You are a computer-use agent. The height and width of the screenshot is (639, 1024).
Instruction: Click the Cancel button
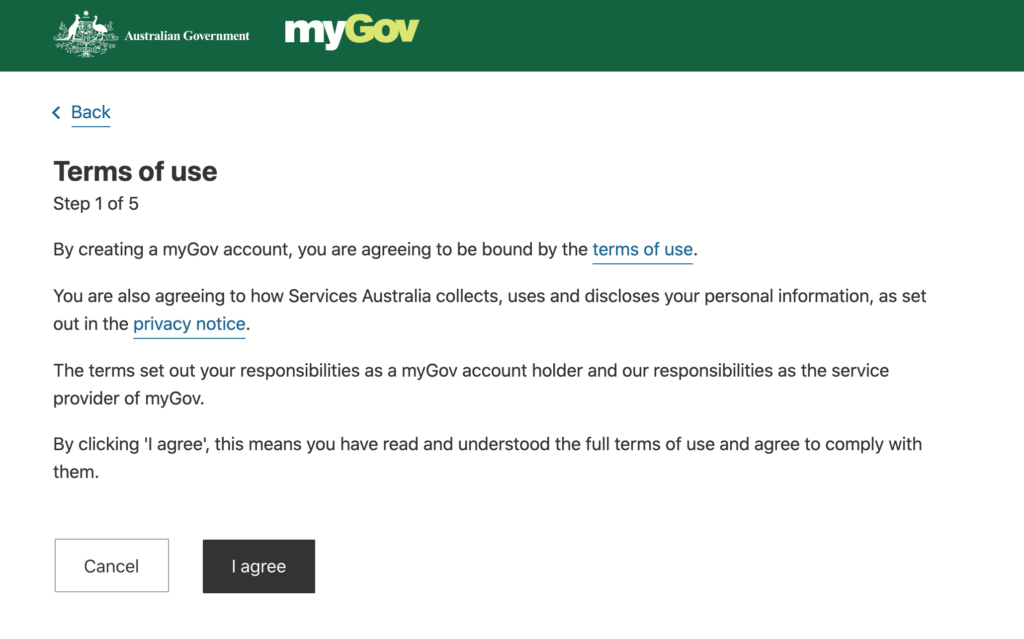[x=112, y=566]
